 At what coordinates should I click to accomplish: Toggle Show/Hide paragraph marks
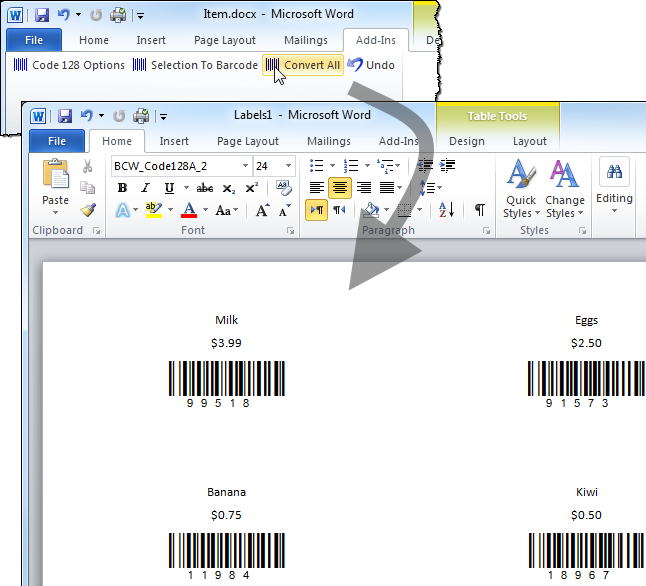480,210
